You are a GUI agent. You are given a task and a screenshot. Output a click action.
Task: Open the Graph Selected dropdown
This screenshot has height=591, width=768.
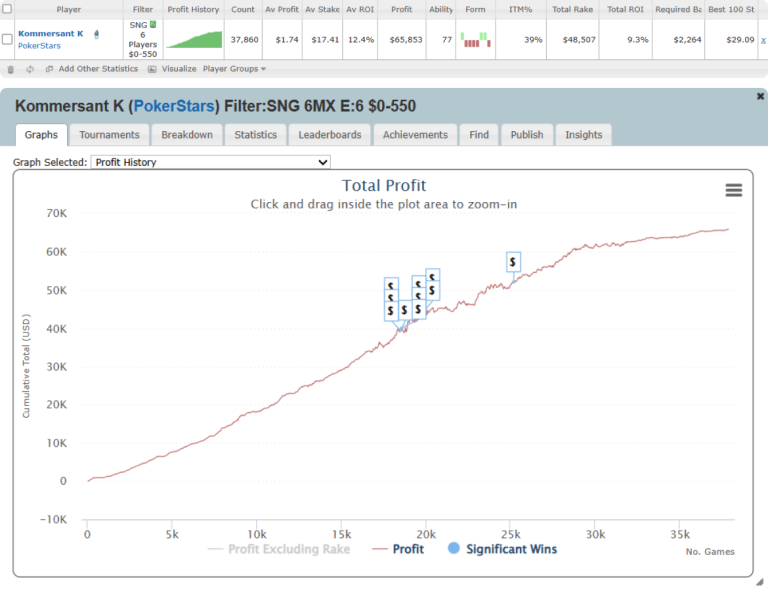click(x=210, y=162)
